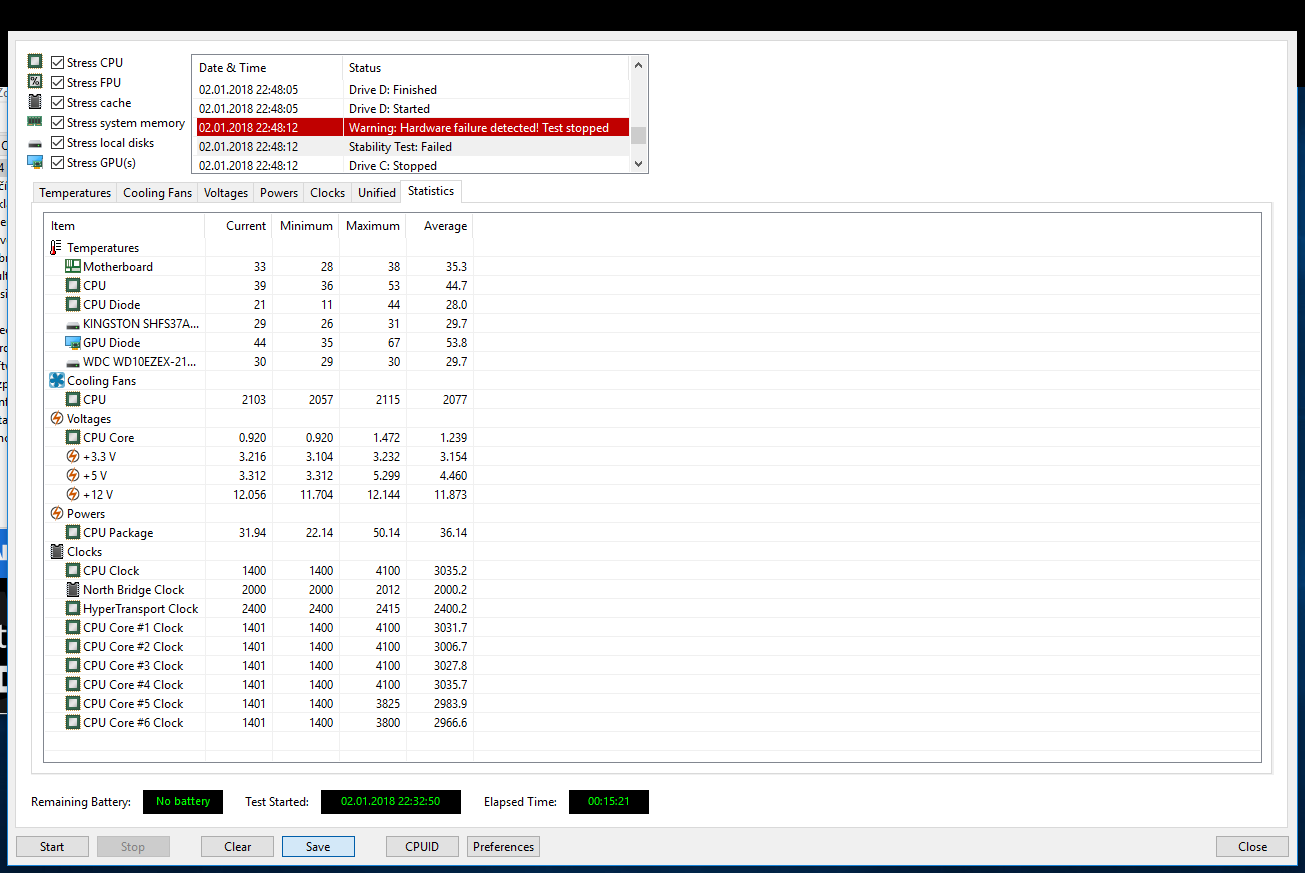Select the Voltages tab
The width and height of the screenshot is (1305, 873).
(x=226, y=193)
